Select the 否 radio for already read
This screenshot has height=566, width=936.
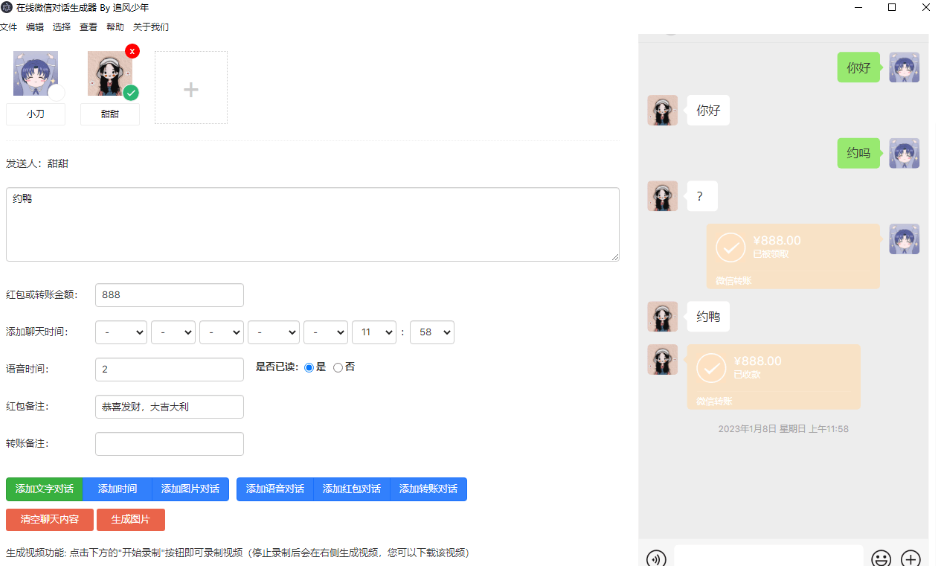click(338, 367)
